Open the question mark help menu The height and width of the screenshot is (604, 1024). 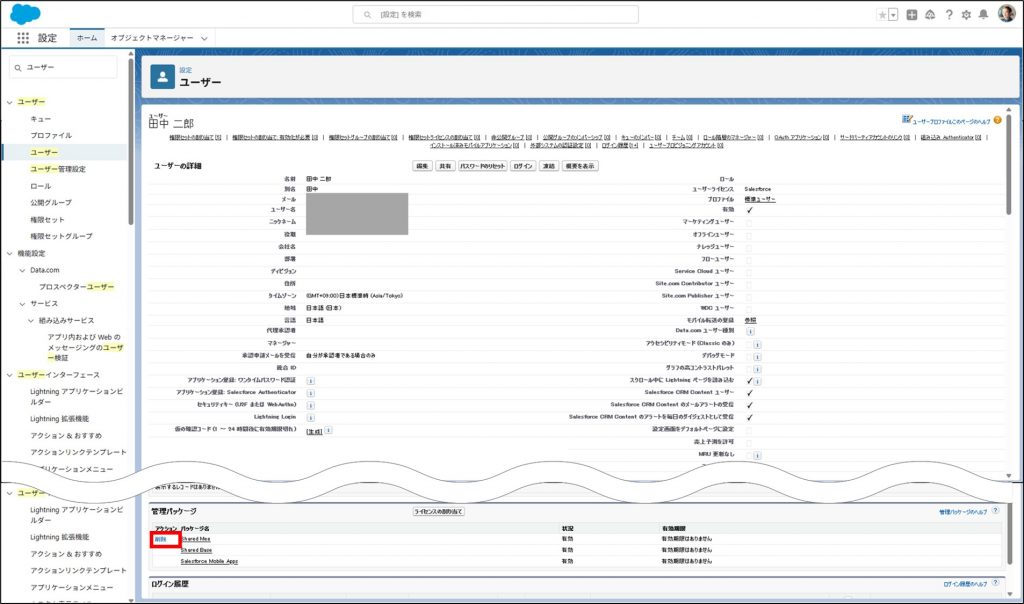948,15
